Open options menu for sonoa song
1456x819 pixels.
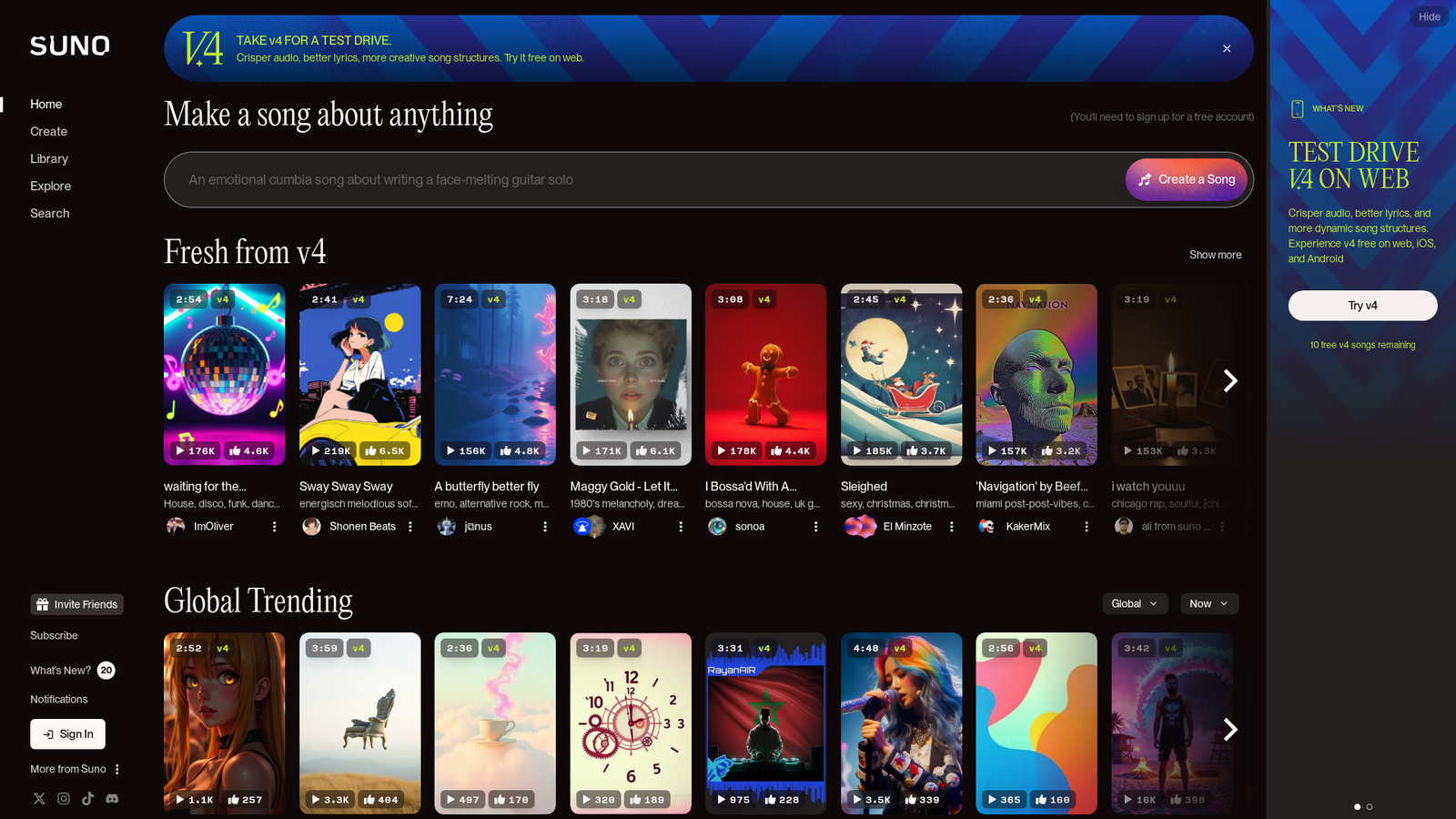coord(815,526)
